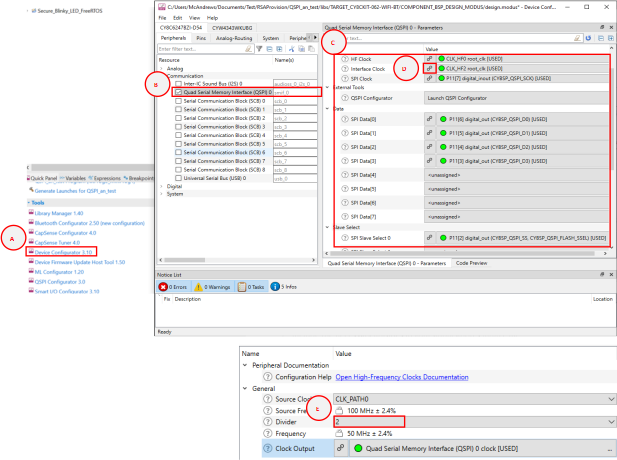
Task: Enable Serial Communication Block (SCB) 0
Action: [178, 101]
